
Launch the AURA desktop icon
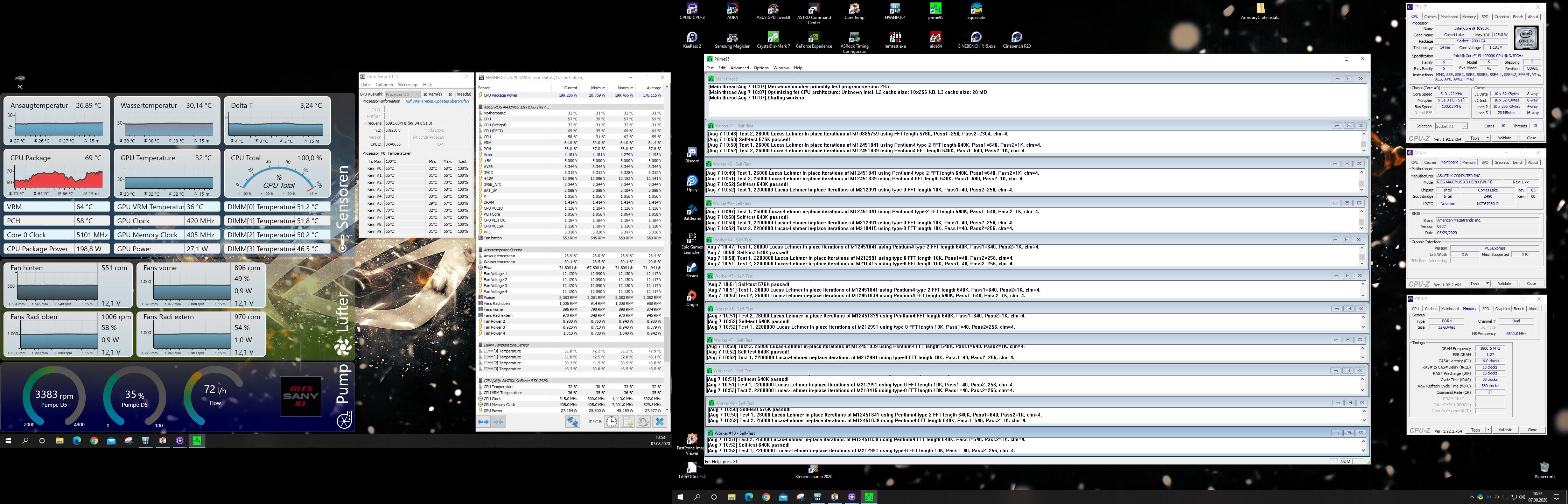coord(732,11)
